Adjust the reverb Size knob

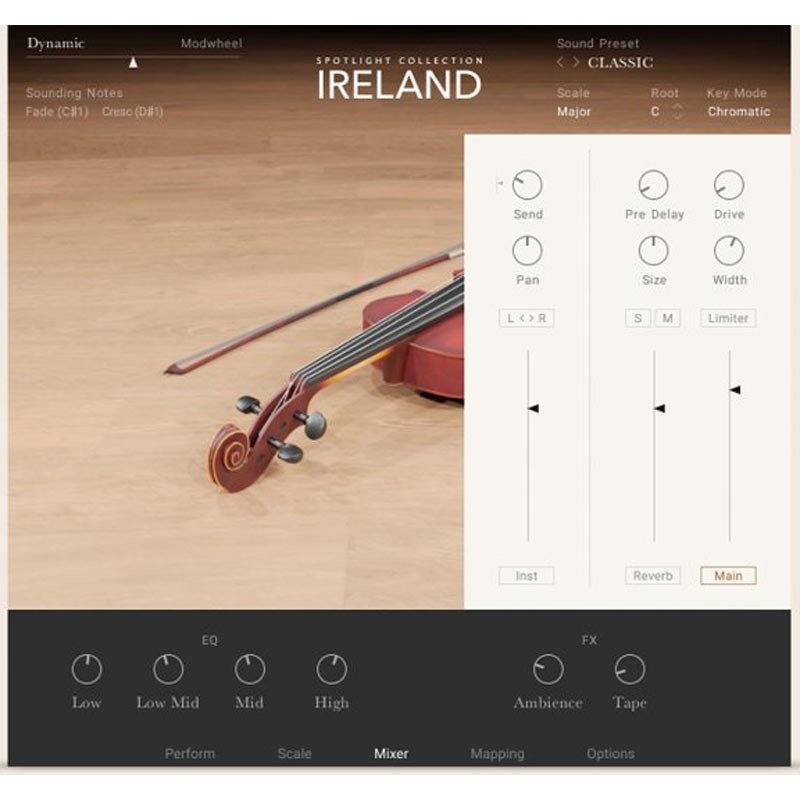tap(655, 250)
